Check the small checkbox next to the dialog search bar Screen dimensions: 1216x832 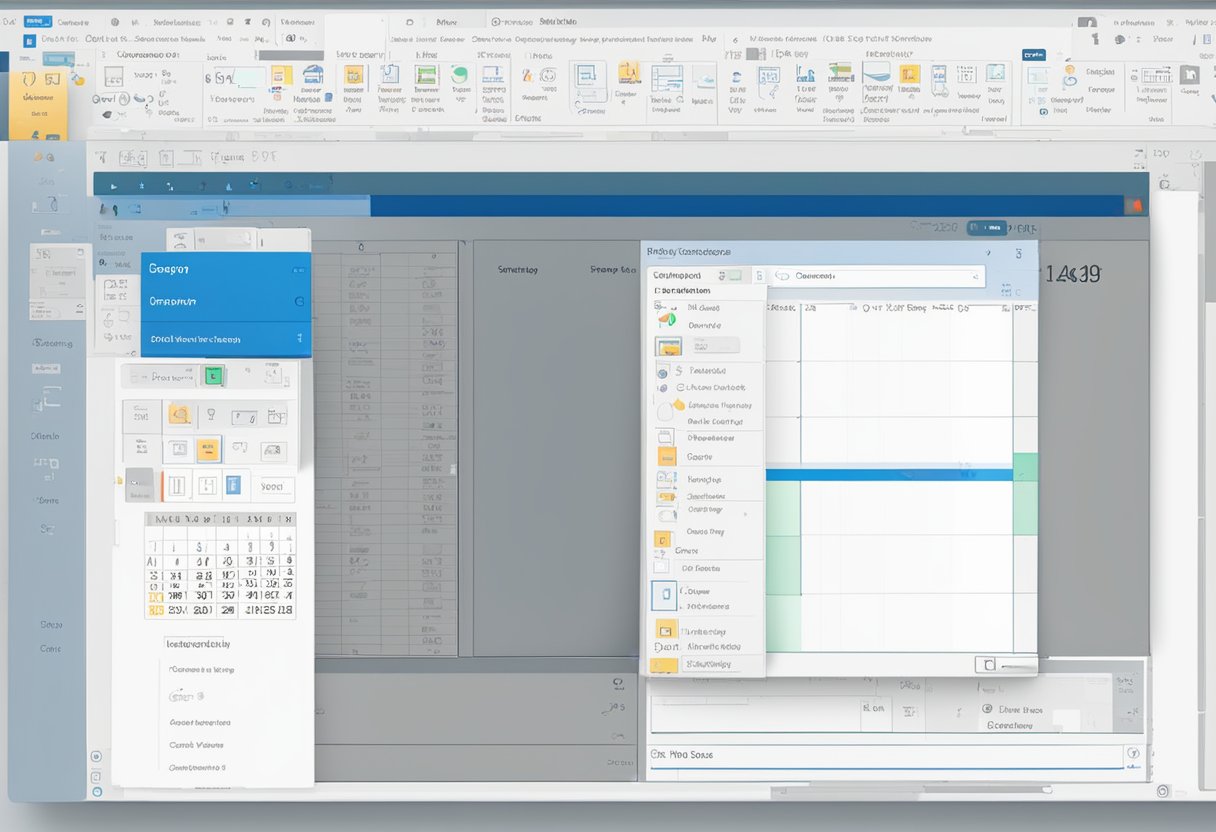pos(759,277)
